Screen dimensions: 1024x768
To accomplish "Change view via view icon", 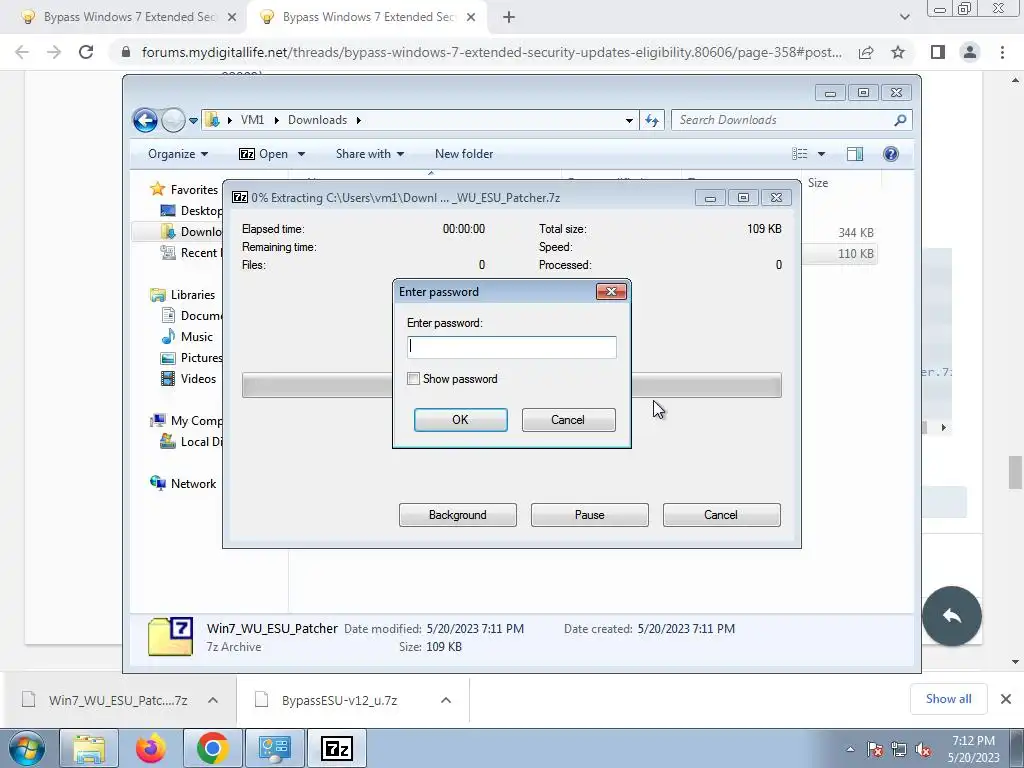I will 799,154.
